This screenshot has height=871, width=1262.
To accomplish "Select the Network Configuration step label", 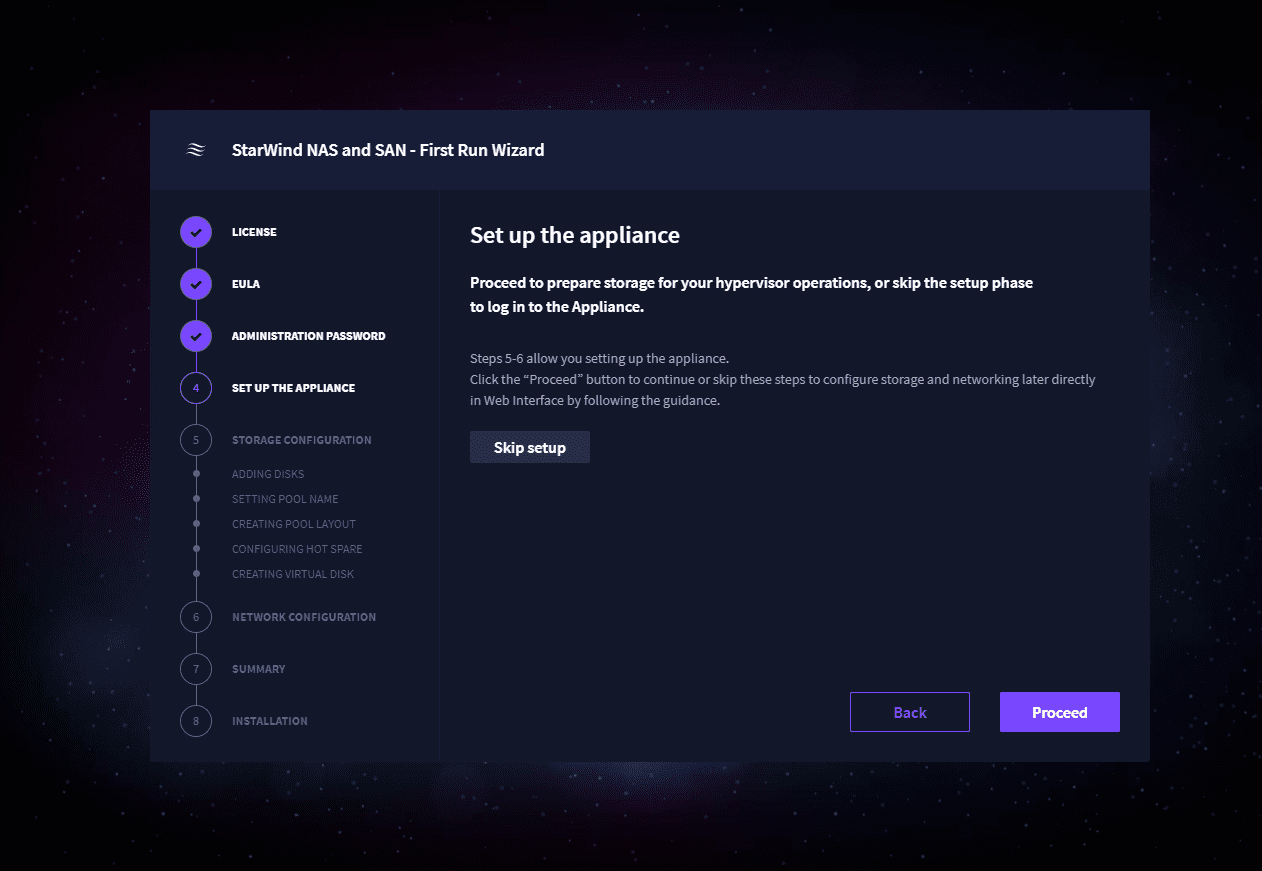I will 304,617.
